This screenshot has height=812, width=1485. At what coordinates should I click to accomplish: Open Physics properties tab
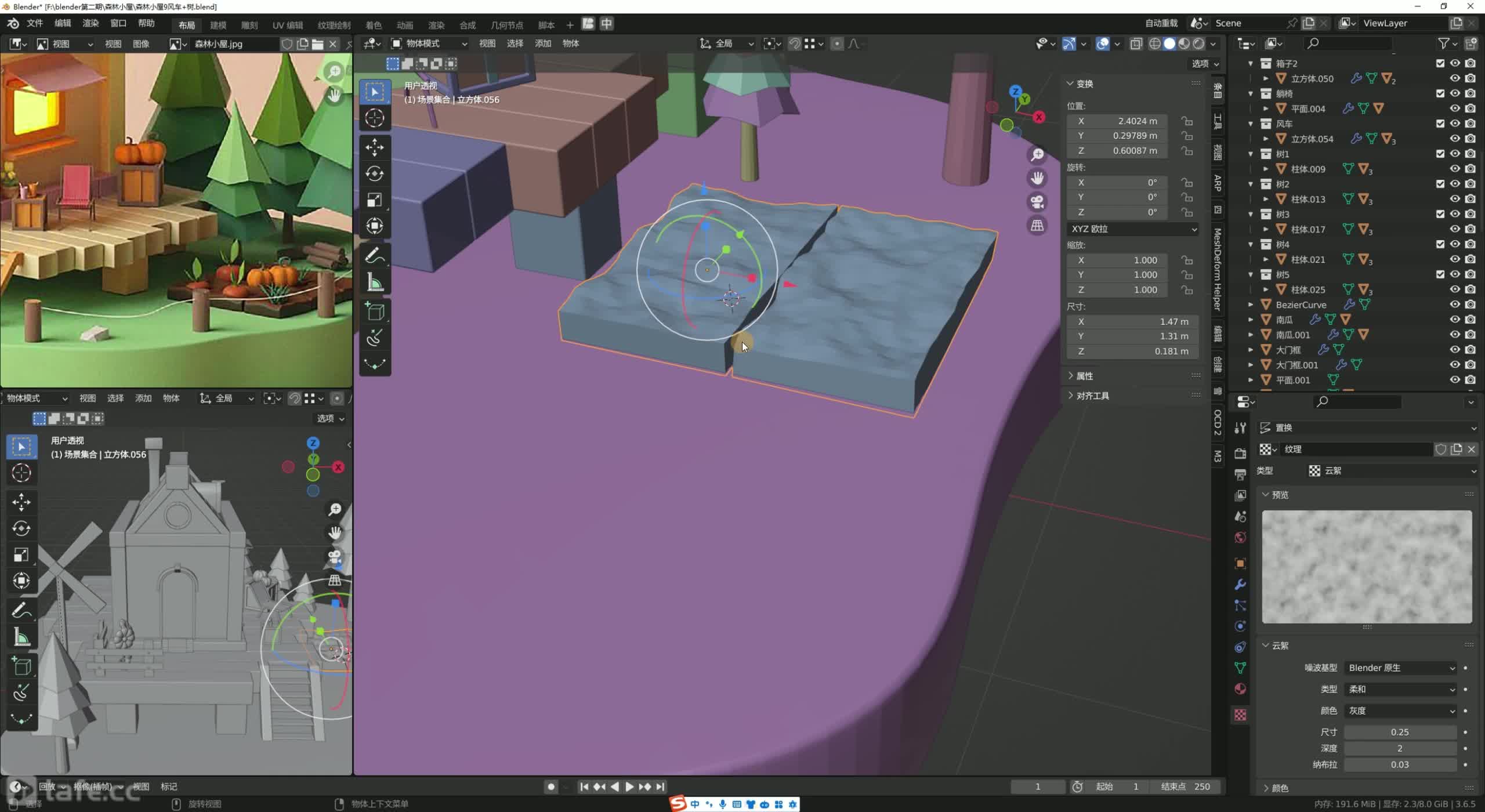click(x=1240, y=626)
